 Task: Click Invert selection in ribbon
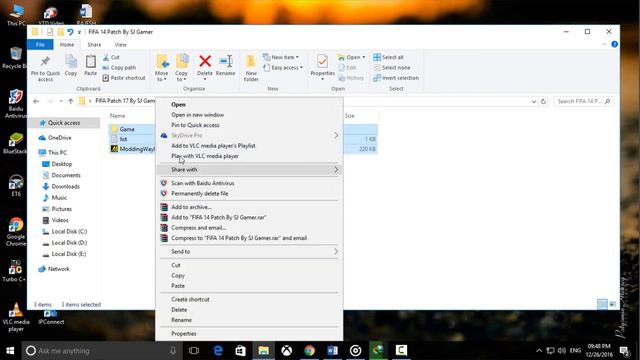pyautogui.click(x=396, y=78)
